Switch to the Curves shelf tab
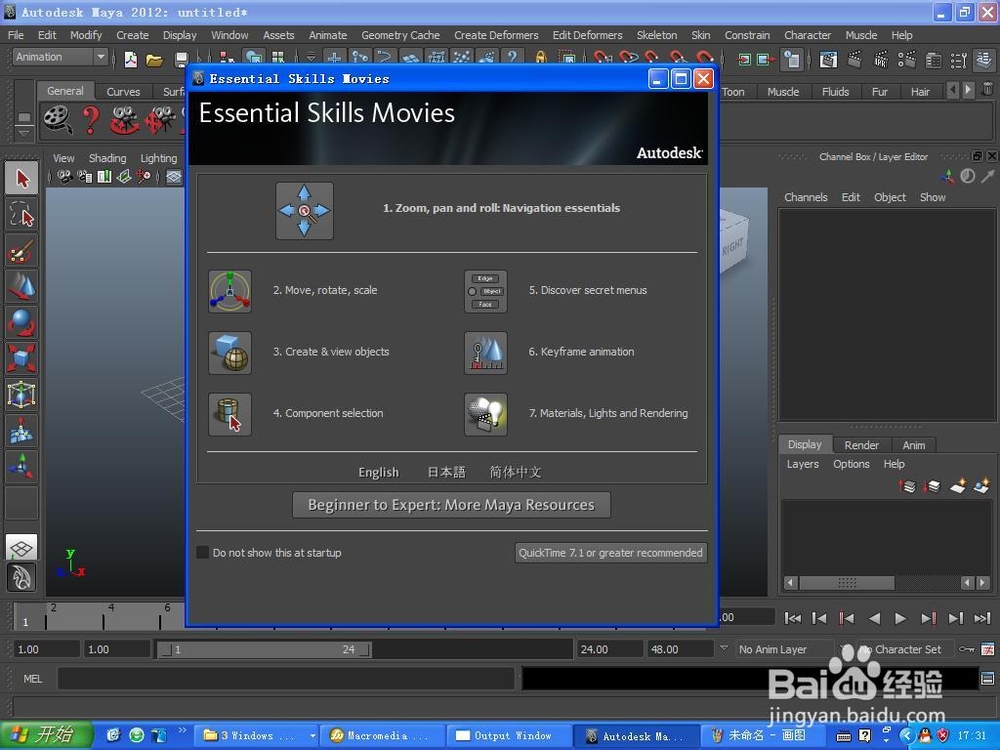This screenshot has width=1000, height=750. [123, 92]
